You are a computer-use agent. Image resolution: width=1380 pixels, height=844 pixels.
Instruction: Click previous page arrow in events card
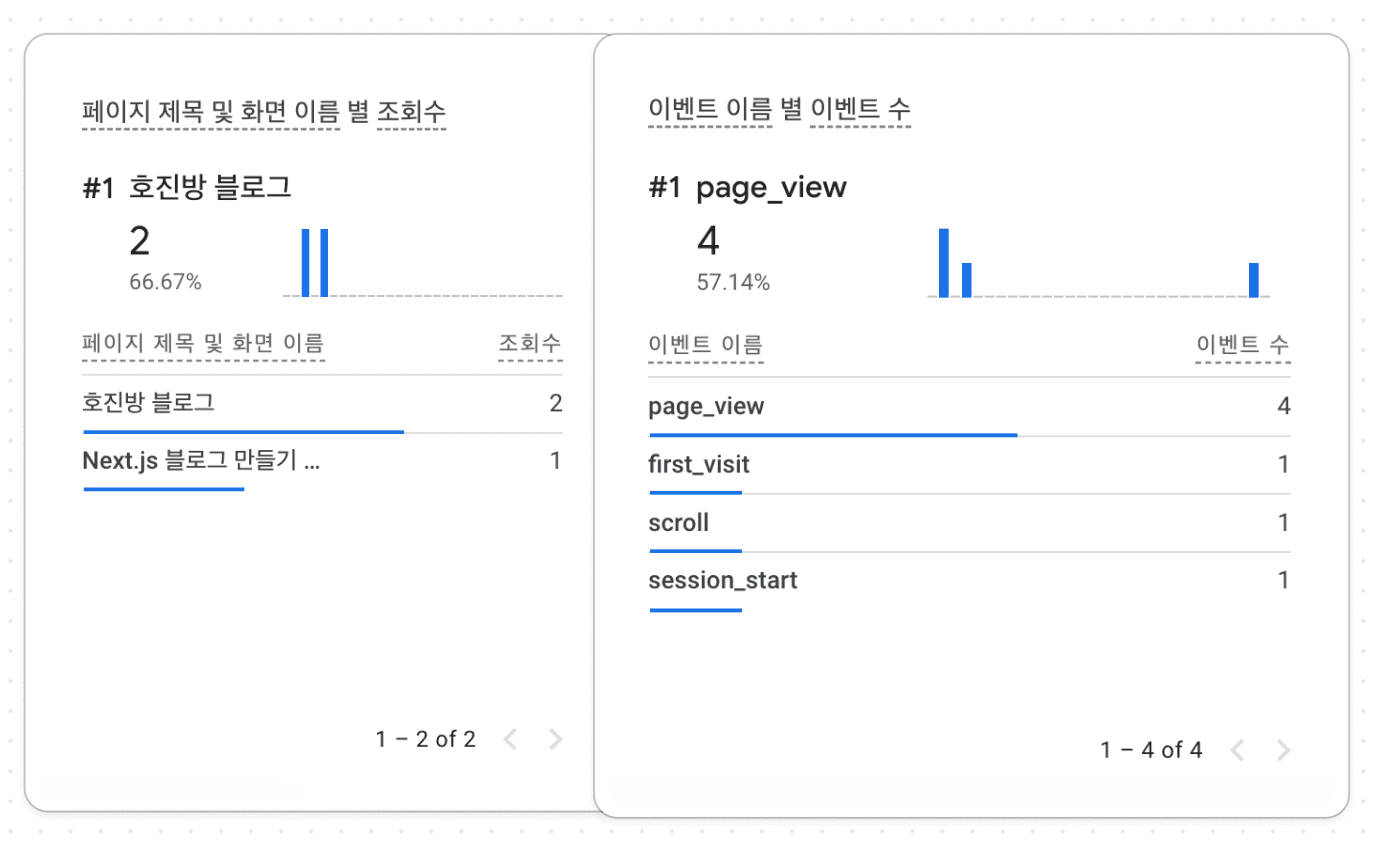[x=1237, y=751]
